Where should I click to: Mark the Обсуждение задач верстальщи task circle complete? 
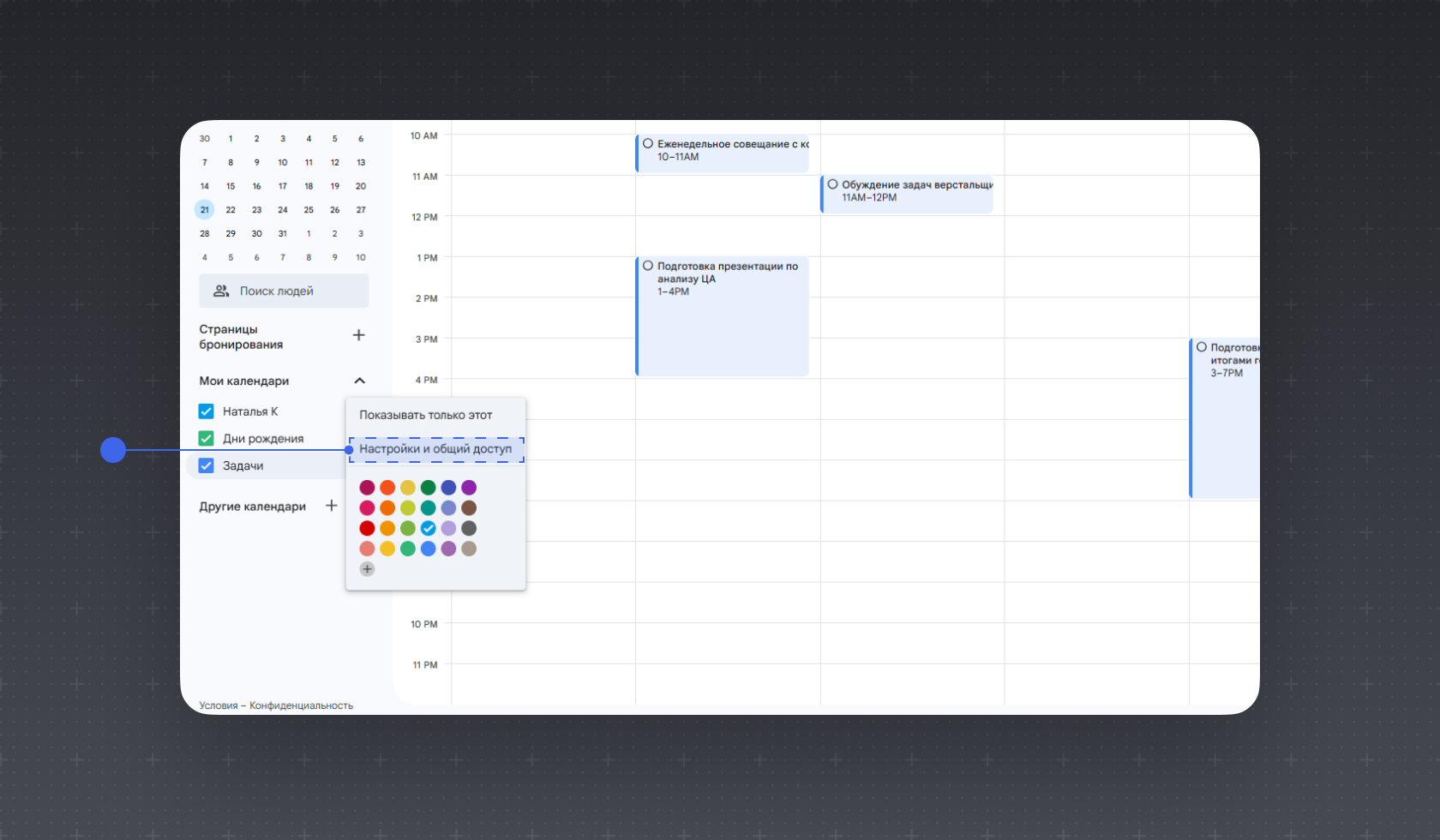832,184
